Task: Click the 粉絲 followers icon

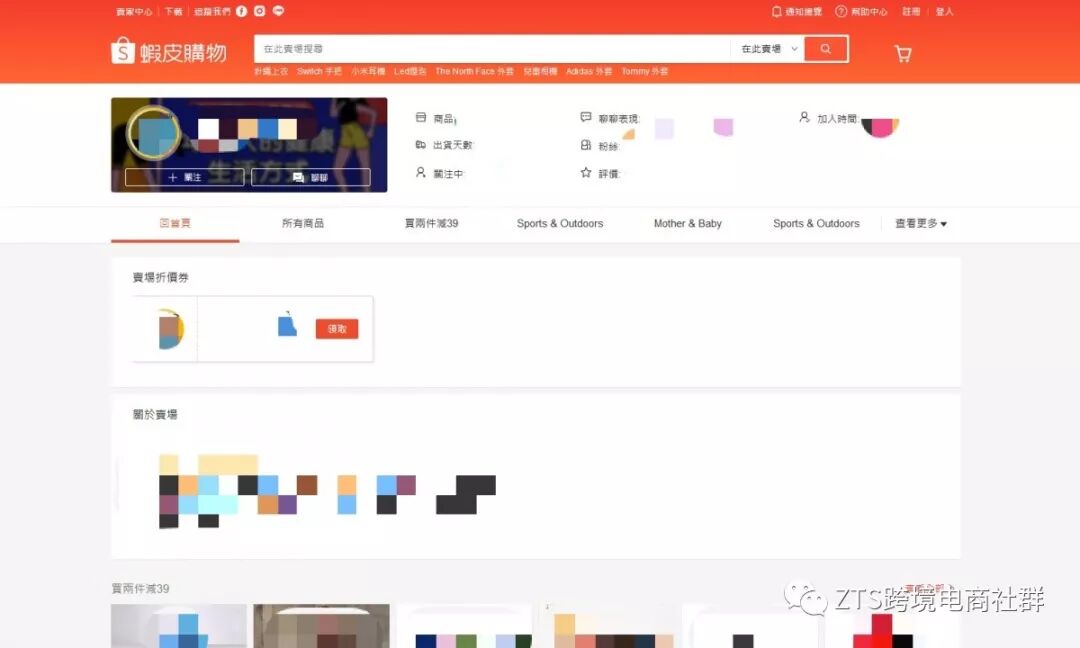Action: tap(585, 145)
